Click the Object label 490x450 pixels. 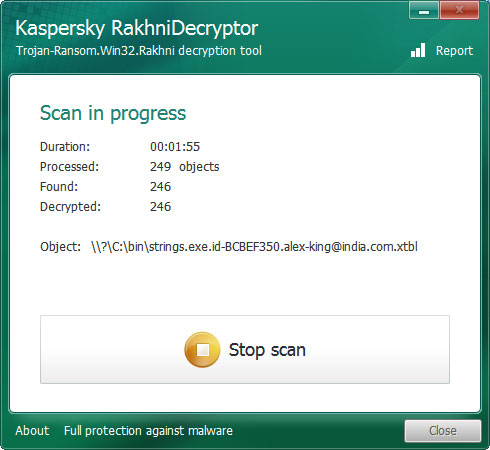(x=60, y=247)
